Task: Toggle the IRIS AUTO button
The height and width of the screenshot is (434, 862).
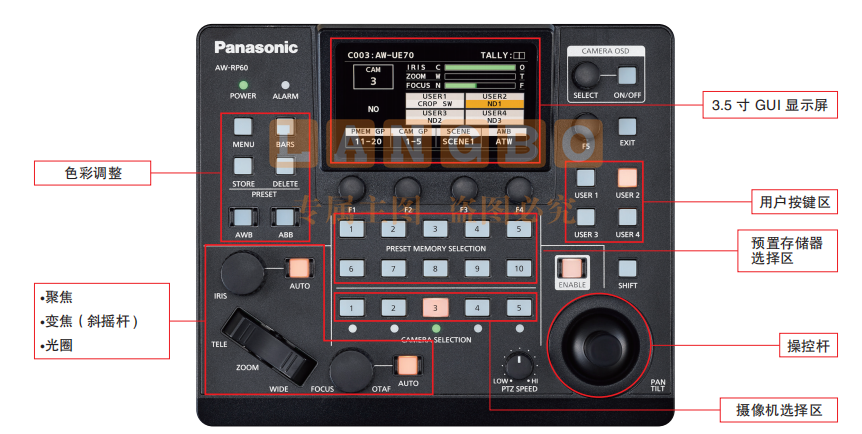Action: pos(299,268)
